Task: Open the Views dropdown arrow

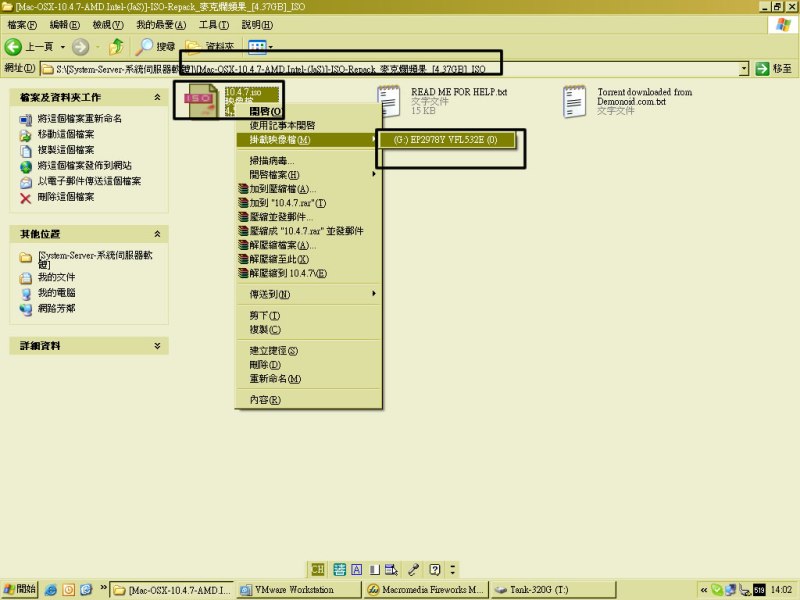Action: pos(271,47)
